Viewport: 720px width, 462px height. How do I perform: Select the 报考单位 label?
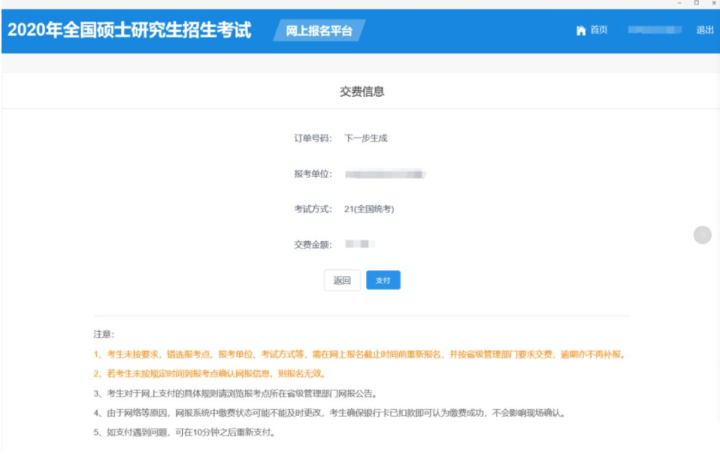[x=313, y=174]
